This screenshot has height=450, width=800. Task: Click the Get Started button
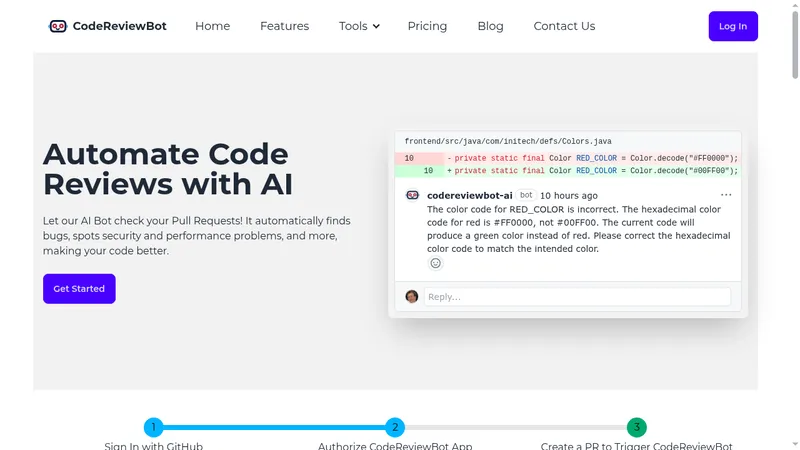79,289
